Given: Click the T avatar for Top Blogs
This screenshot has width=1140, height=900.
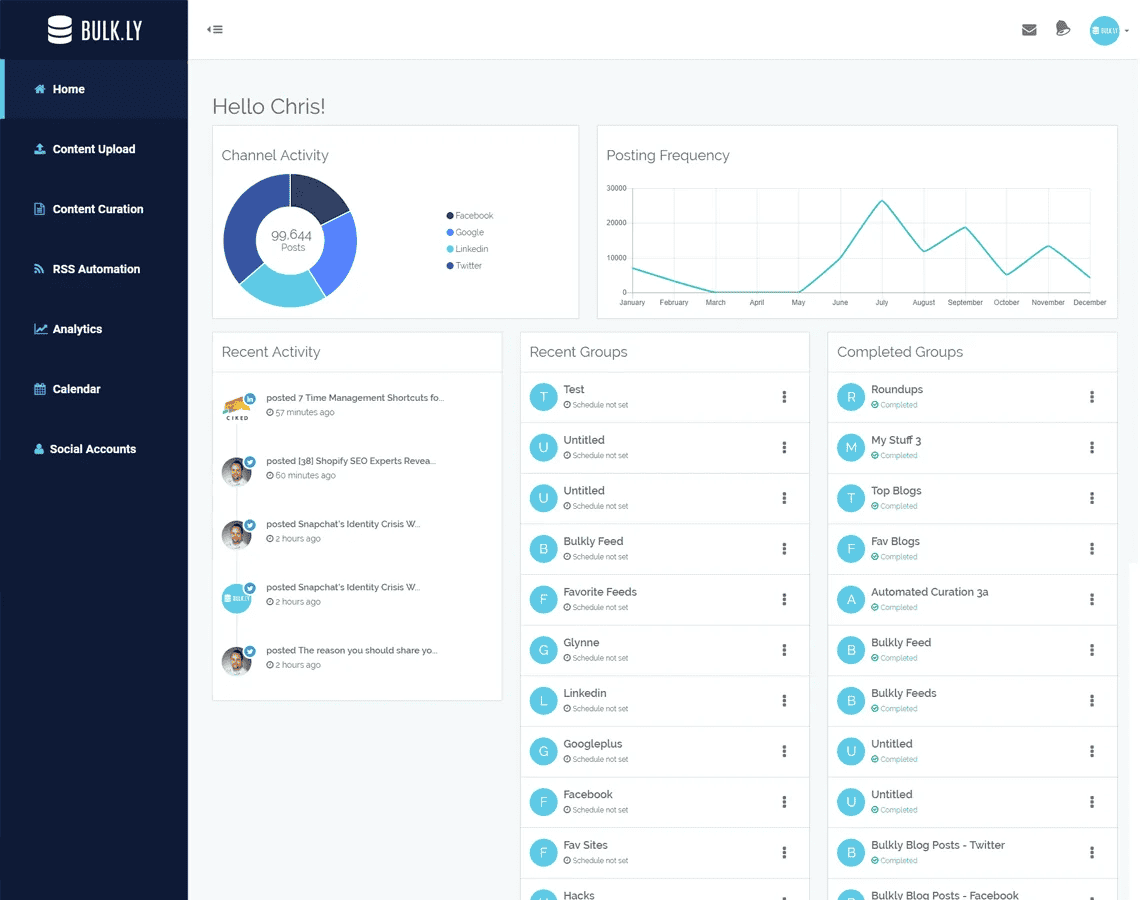Looking at the screenshot, I should point(851,498).
